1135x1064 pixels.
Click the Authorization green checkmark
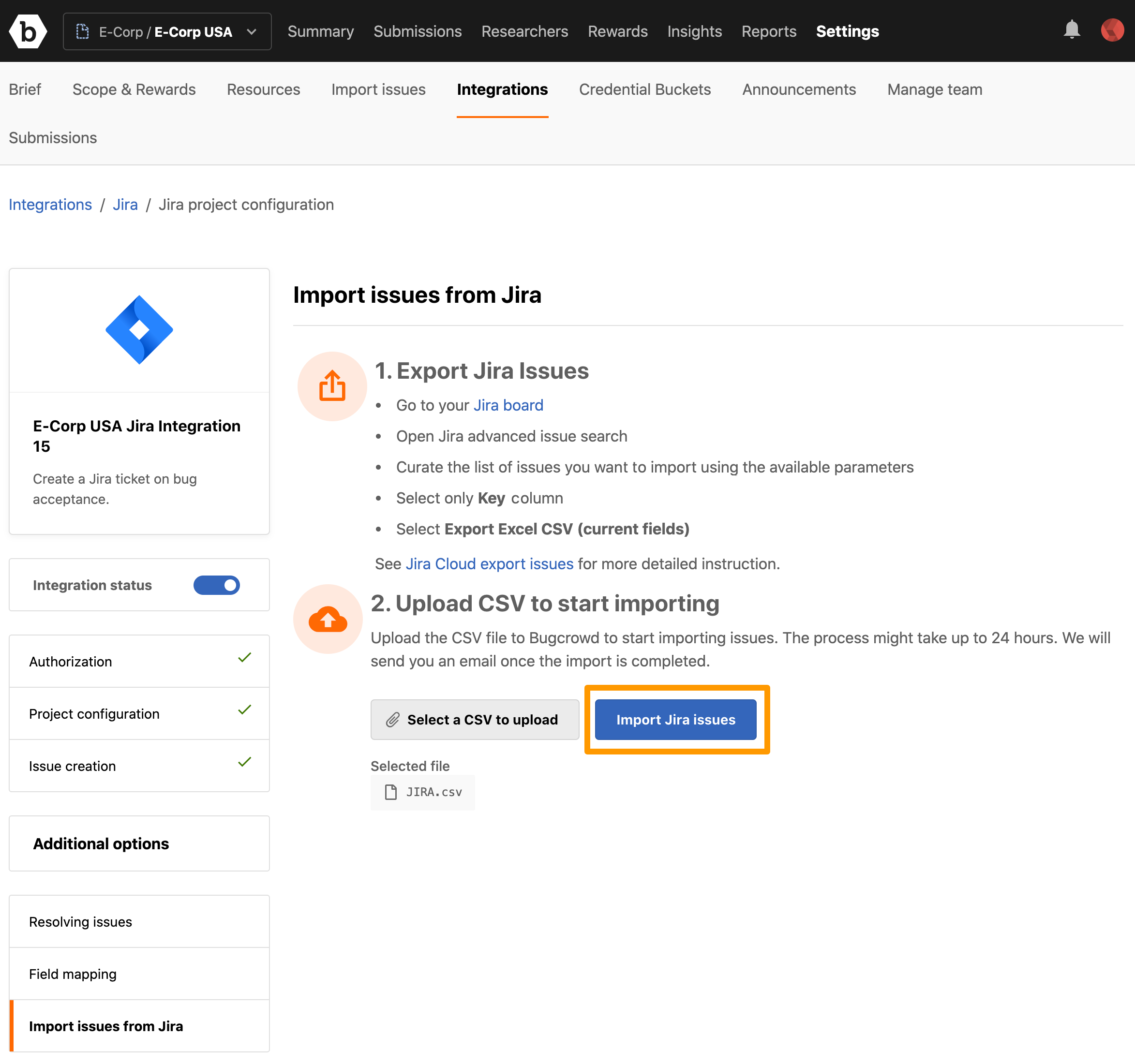point(244,658)
